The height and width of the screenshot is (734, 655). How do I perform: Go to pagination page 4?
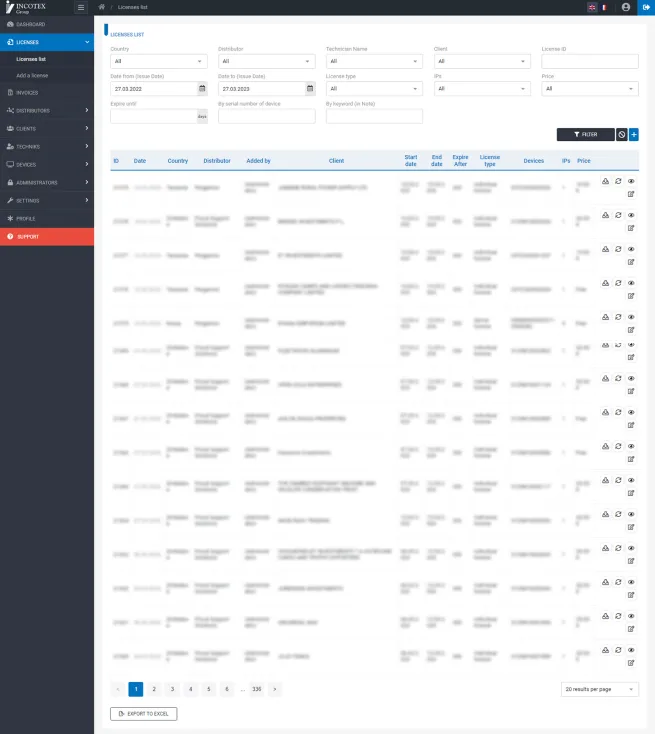tap(191, 689)
